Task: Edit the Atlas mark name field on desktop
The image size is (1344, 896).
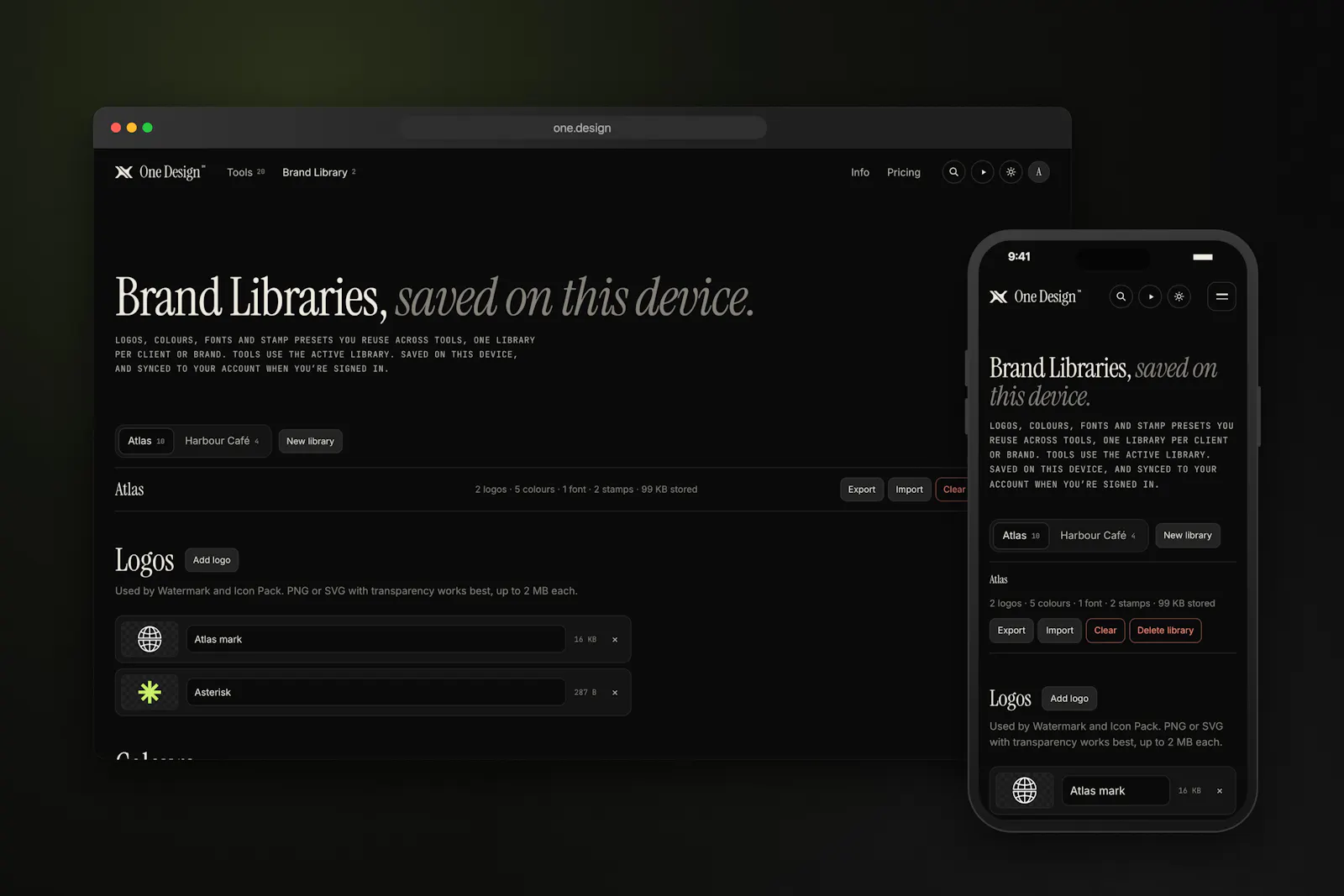Action: point(375,639)
